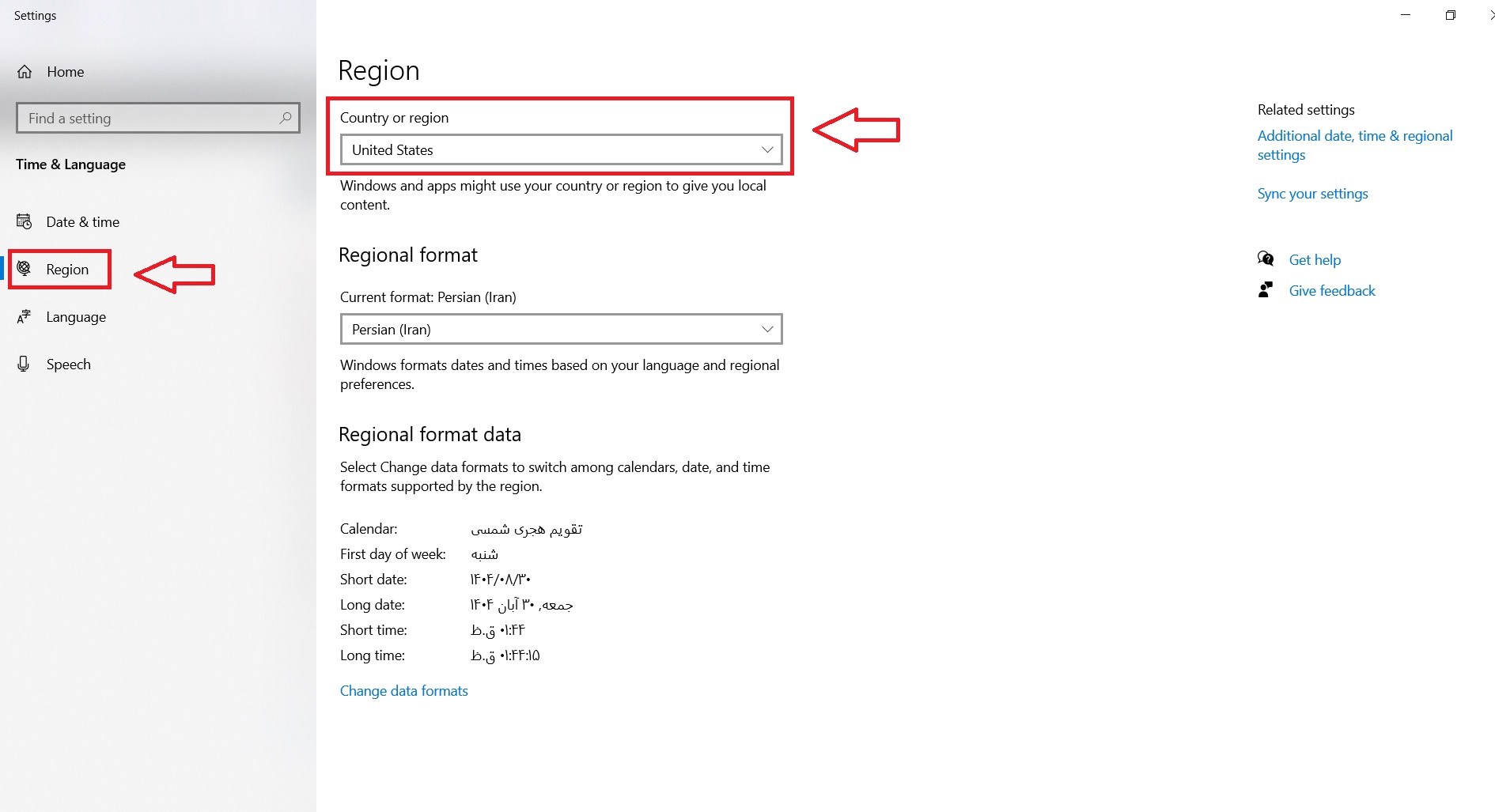
Task: Switch to the Language settings page
Action: click(x=76, y=317)
